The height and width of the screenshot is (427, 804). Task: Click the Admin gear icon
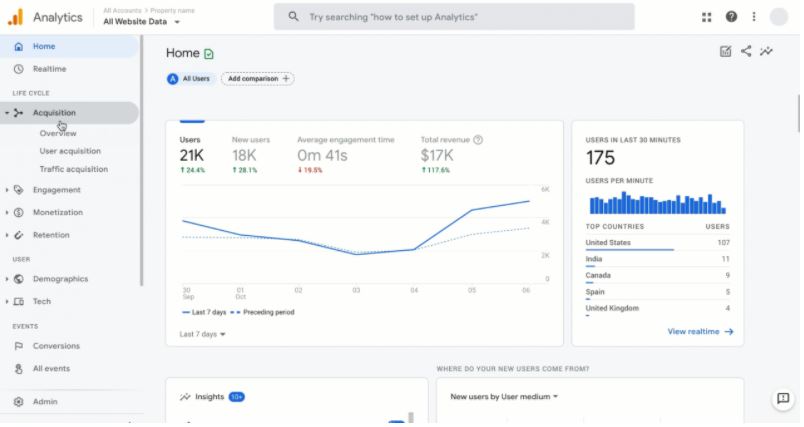(19, 402)
